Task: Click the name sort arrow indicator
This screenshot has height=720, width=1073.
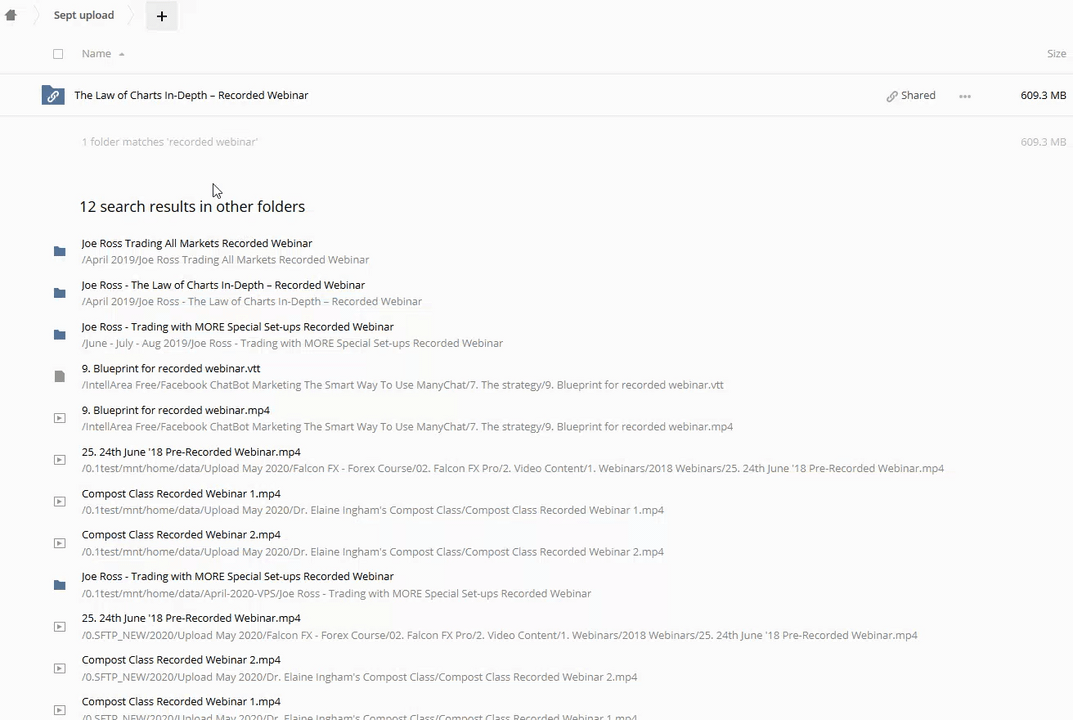Action: pos(122,54)
